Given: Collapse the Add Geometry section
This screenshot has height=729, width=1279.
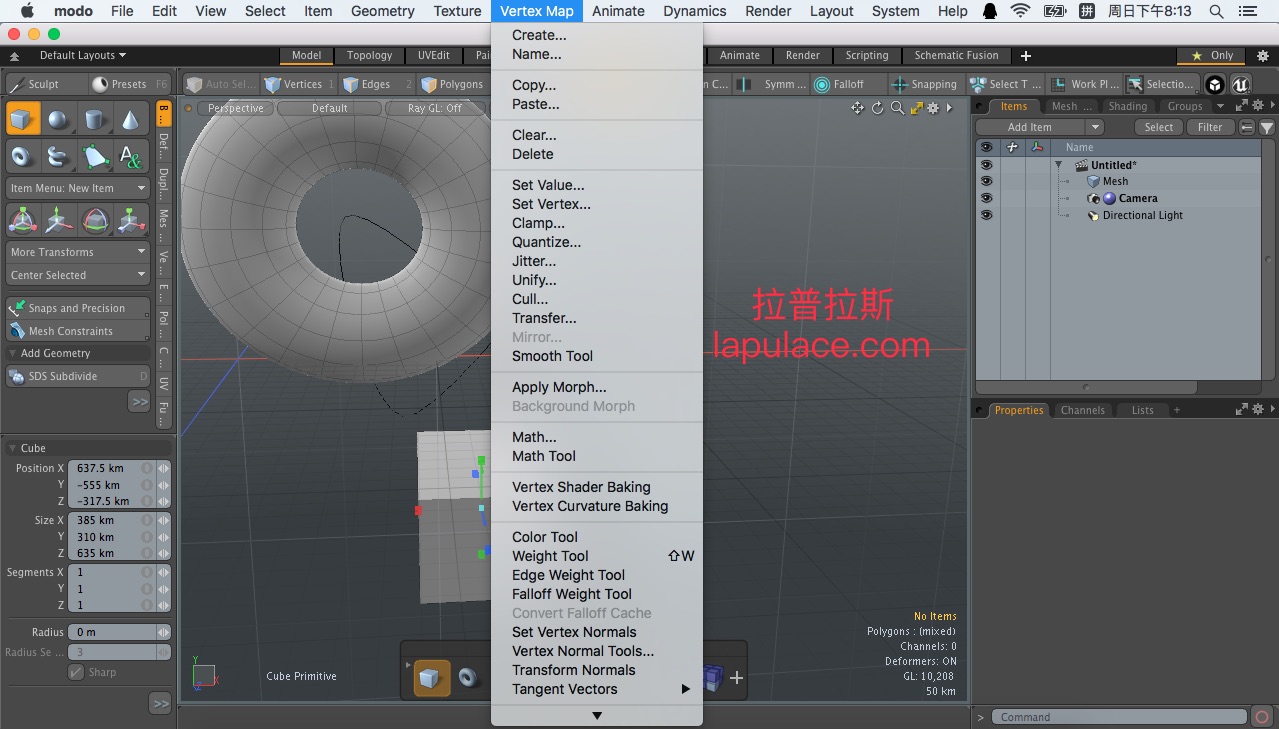Looking at the screenshot, I should coord(13,353).
